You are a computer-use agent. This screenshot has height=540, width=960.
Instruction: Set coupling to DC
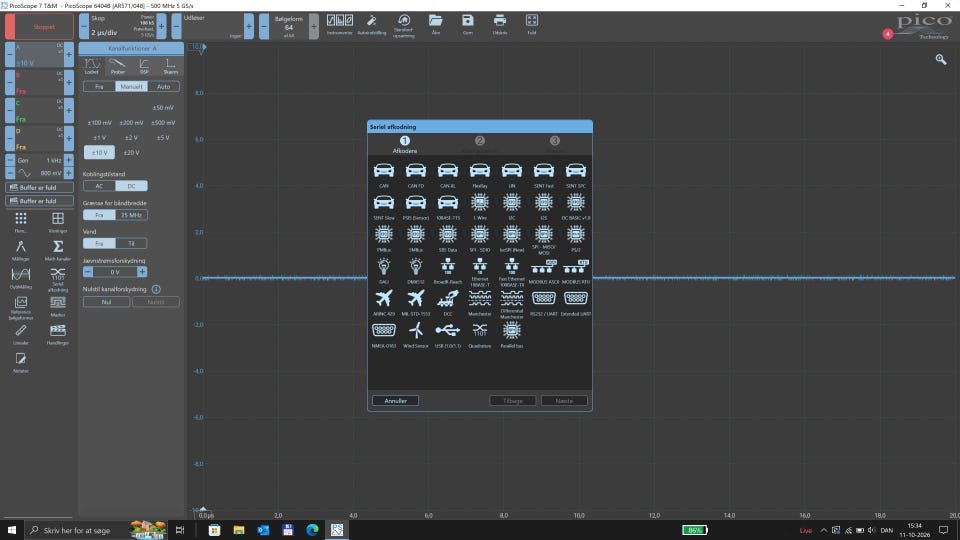coord(131,186)
